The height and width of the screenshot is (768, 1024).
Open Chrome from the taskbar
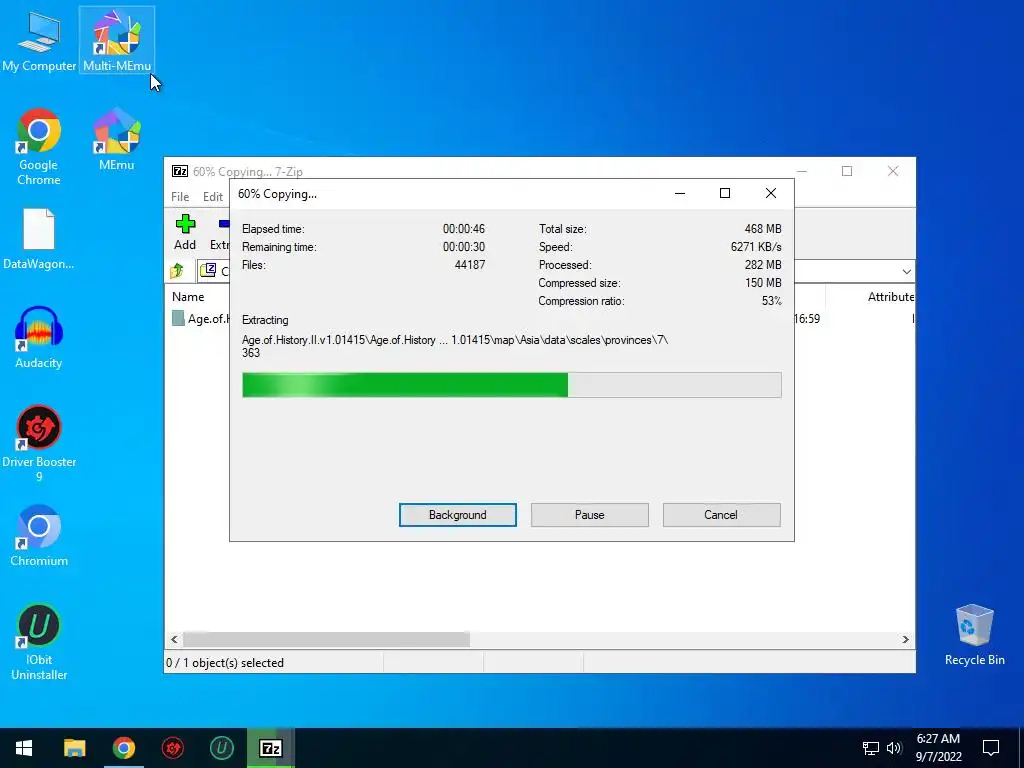point(123,748)
